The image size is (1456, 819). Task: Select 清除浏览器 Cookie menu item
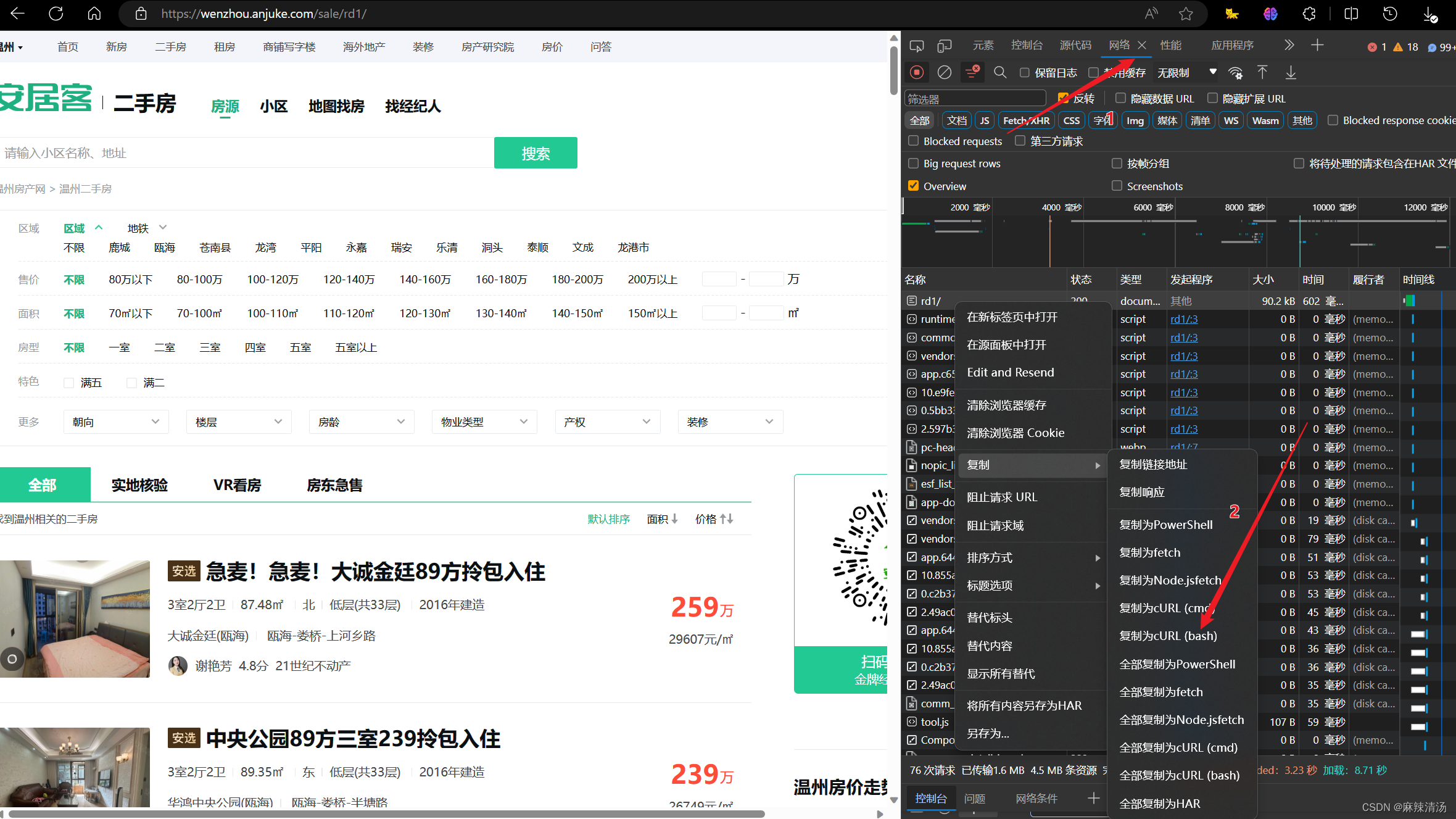(1015, 433)
